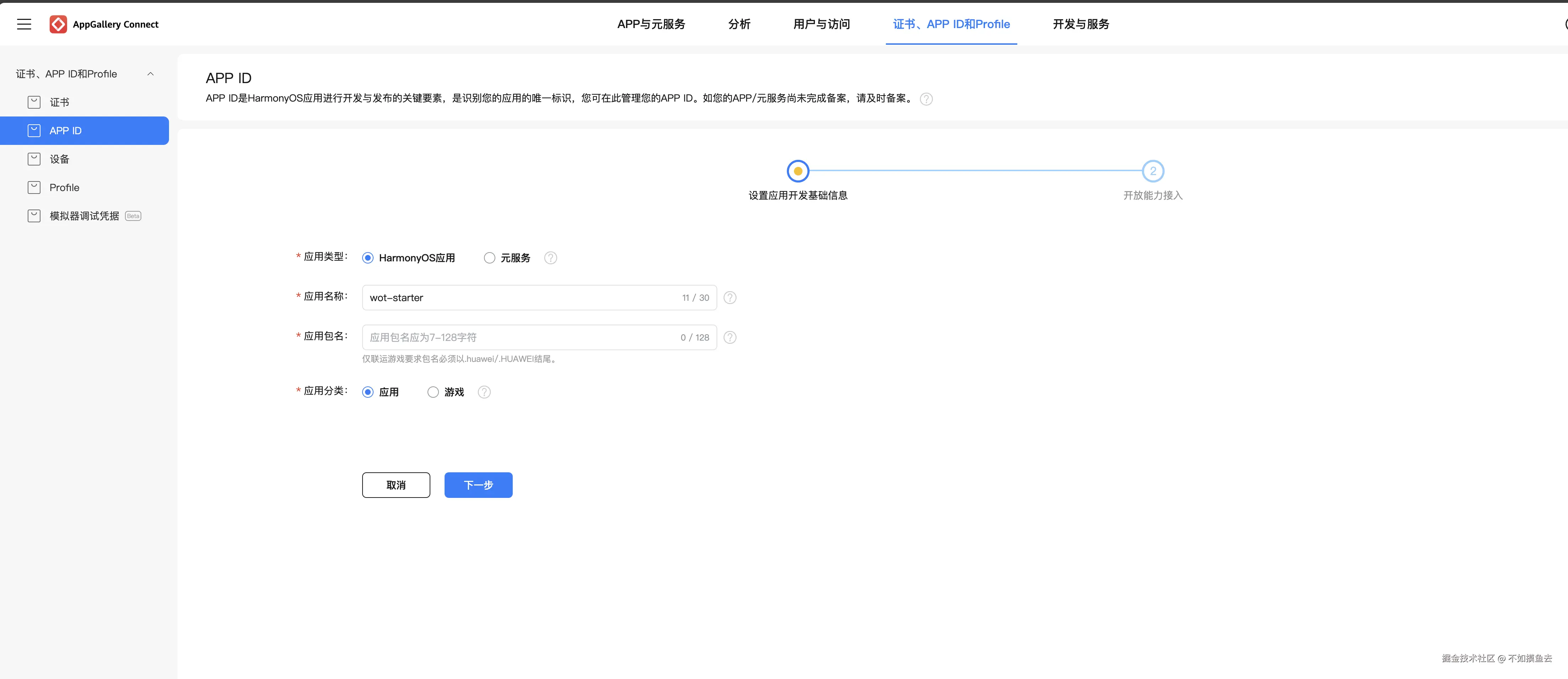Open the 开发与服务 top tab
1568x679 pixels.
(1080, 25)
